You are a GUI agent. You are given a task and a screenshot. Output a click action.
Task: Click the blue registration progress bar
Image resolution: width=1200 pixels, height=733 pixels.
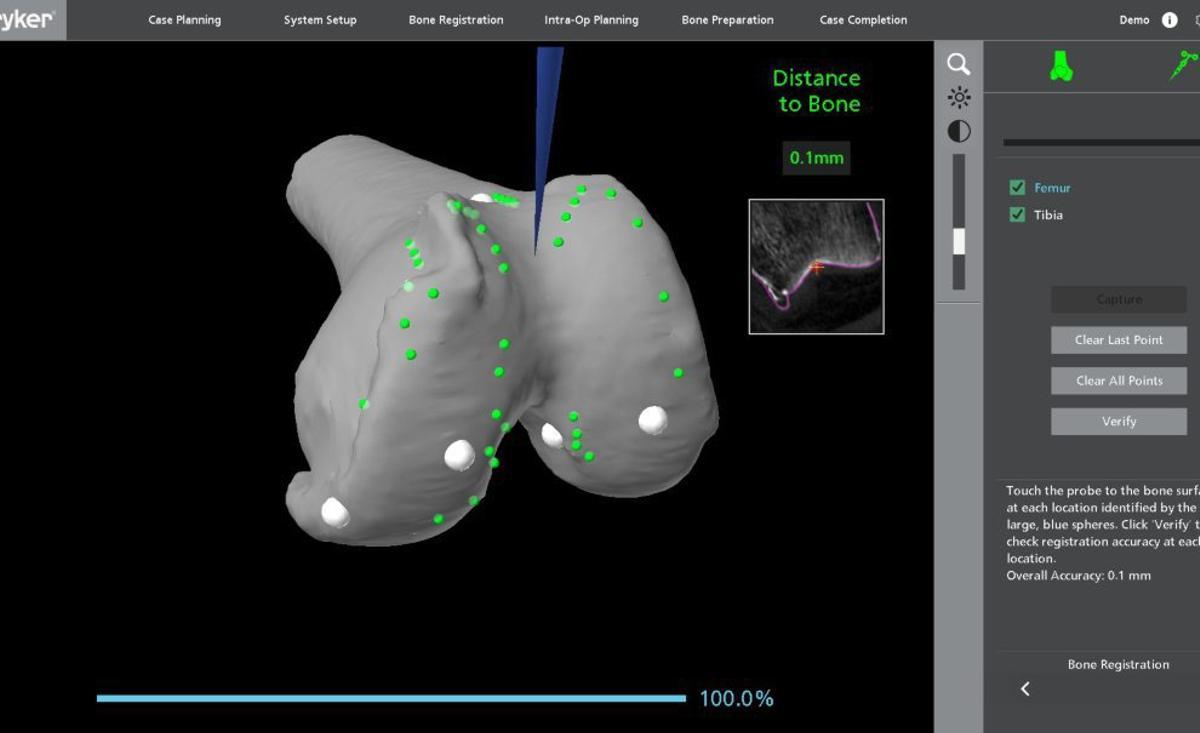tap(391, 698)
